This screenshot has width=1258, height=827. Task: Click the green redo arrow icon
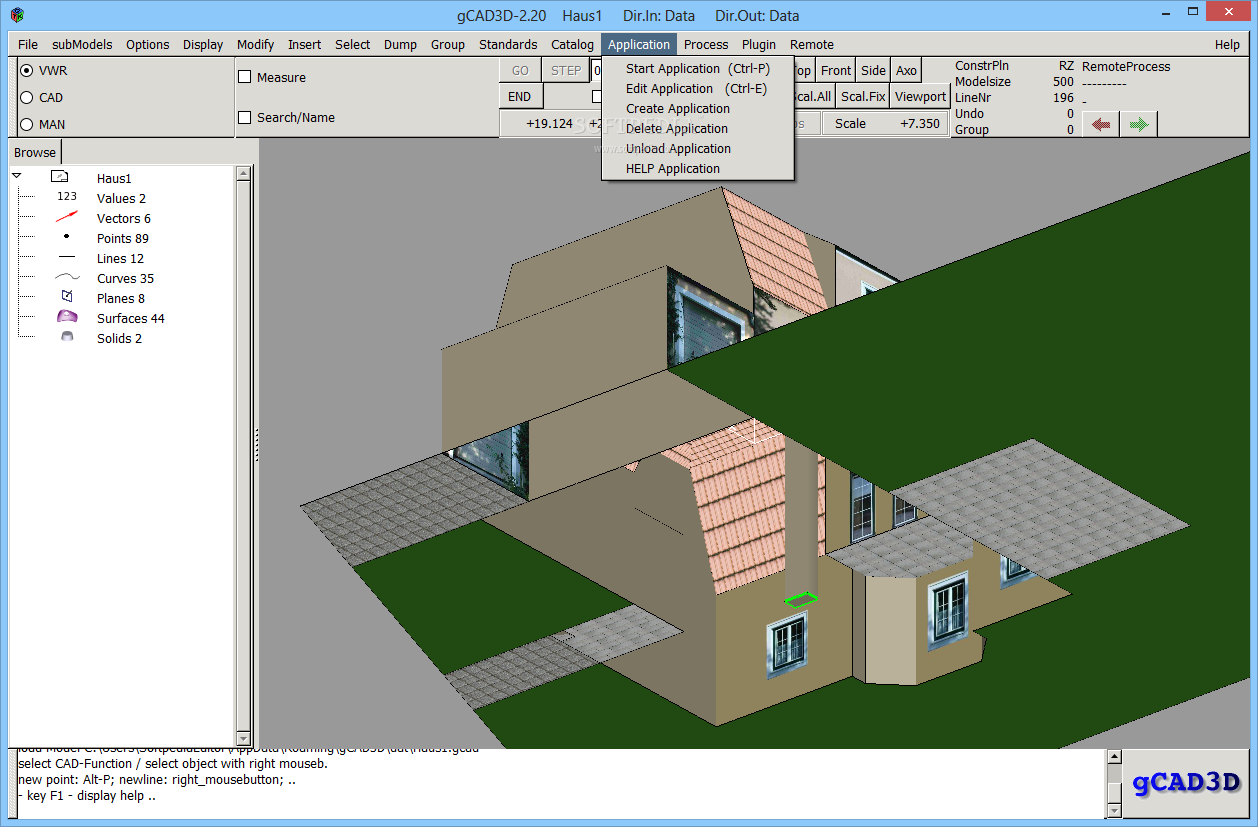pyautogui.click(x=1139, y=124)
